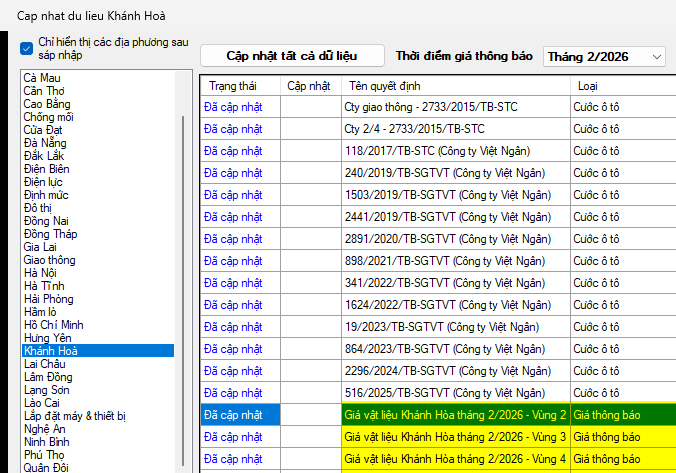The width and height of the screenshot is (676, 473).
Task: Select 'Giao thông' list entry
Action: [50, 260]
